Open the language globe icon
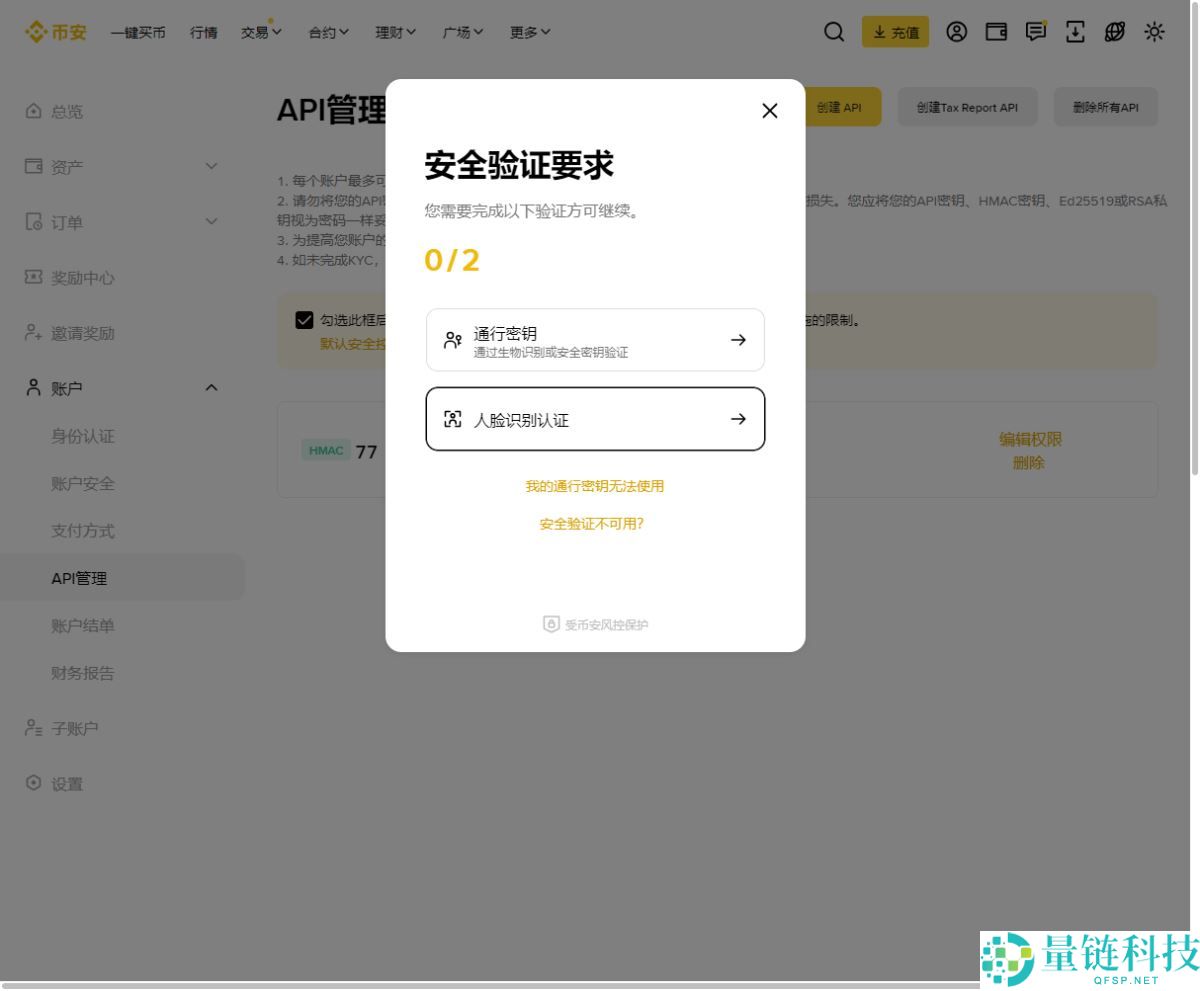The image size is (1200, 991). coord(1114,32)
